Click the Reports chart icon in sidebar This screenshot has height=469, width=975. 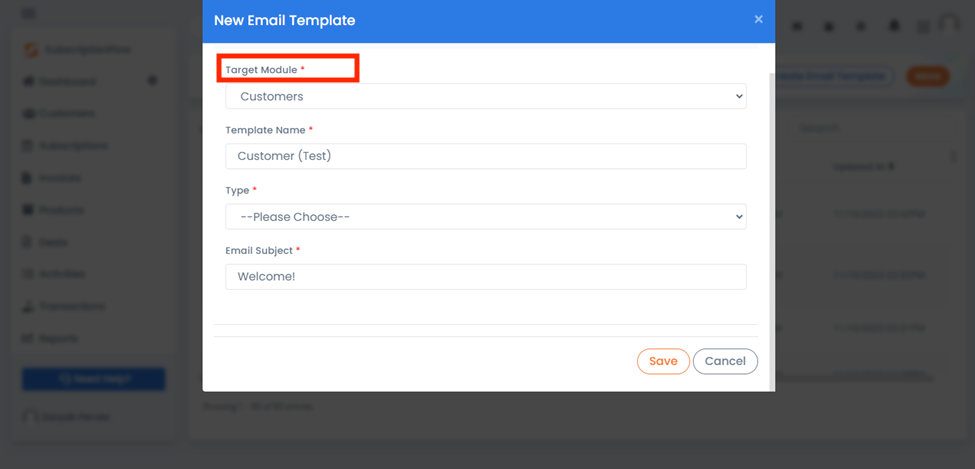(x=27, y=338)
